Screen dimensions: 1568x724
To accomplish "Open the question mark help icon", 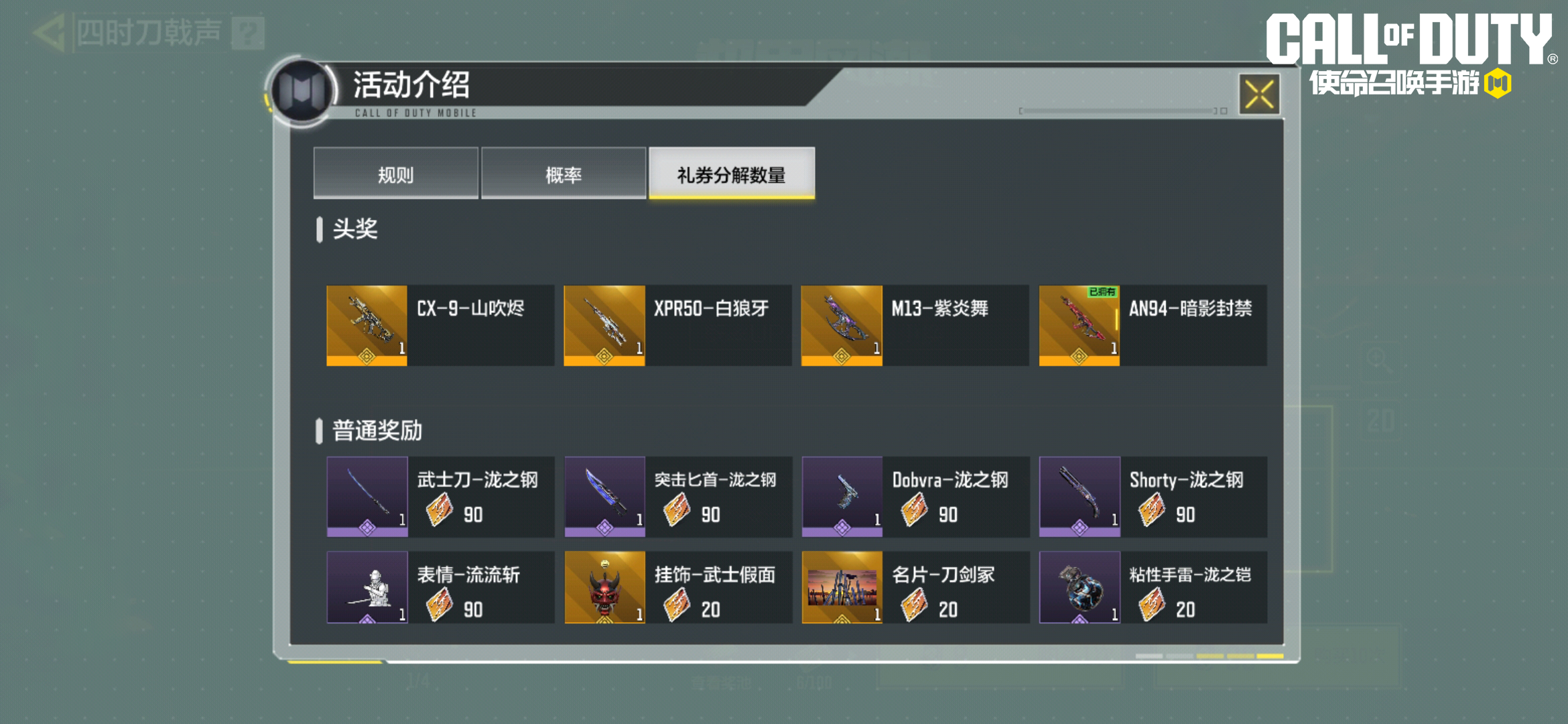I will click(x=248, y=33).
